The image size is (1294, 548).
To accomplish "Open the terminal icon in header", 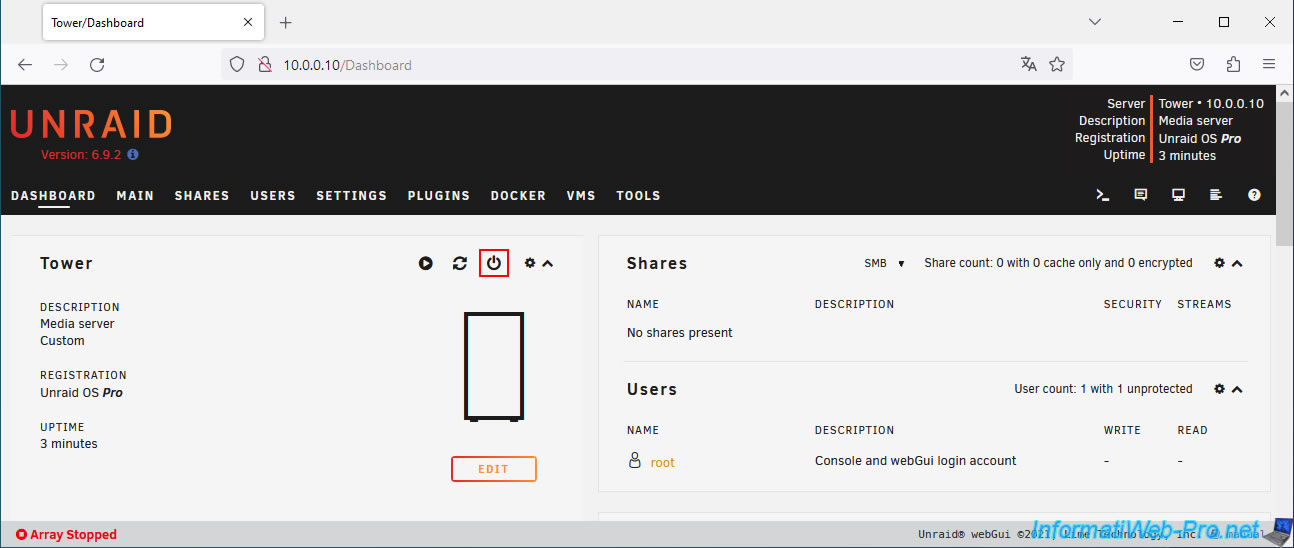I will (1103, 195).
